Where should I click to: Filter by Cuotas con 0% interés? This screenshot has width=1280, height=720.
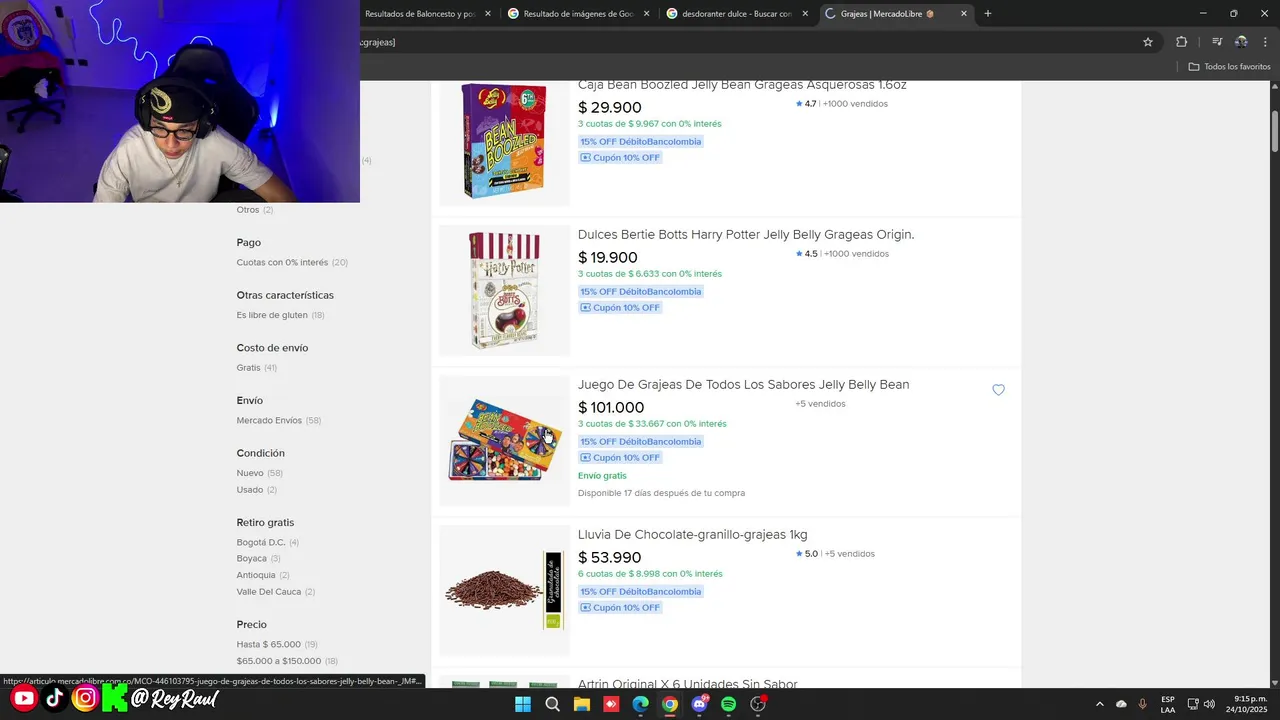282,262
